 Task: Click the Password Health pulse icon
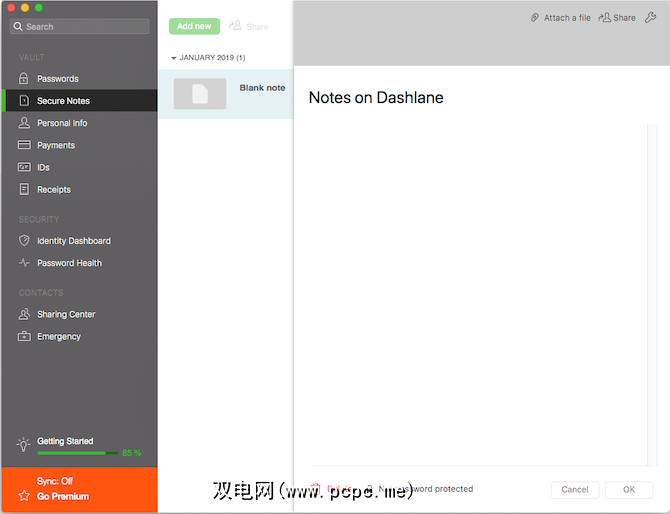pyautogui.click(x=24, y=263)
